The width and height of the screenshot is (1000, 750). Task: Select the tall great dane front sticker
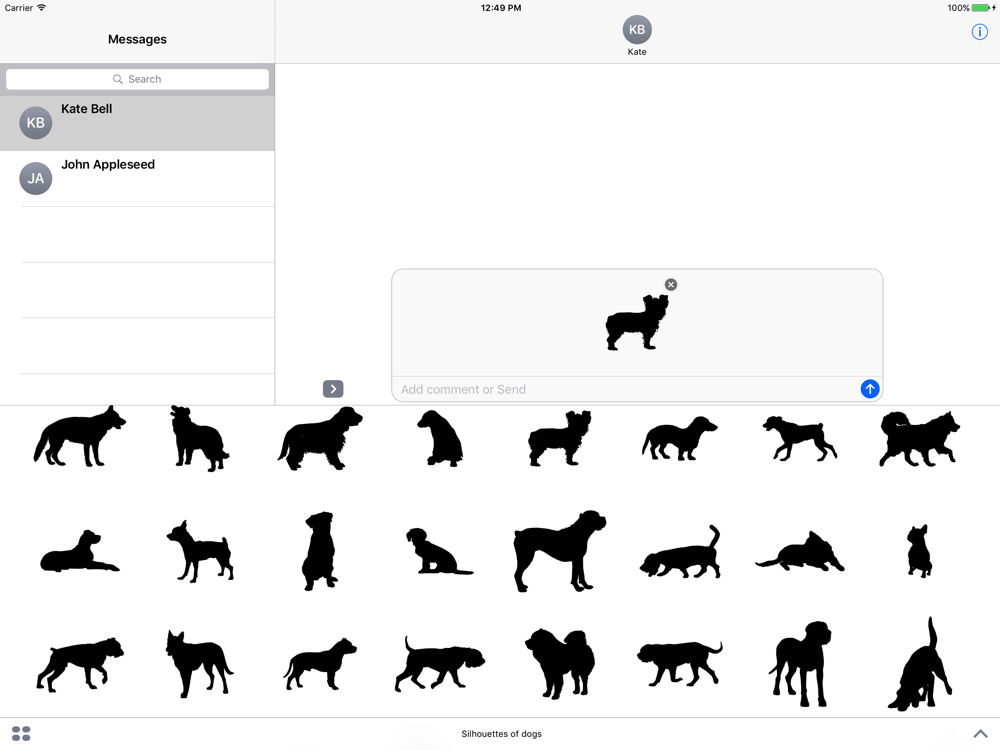[x=800, y=664]
